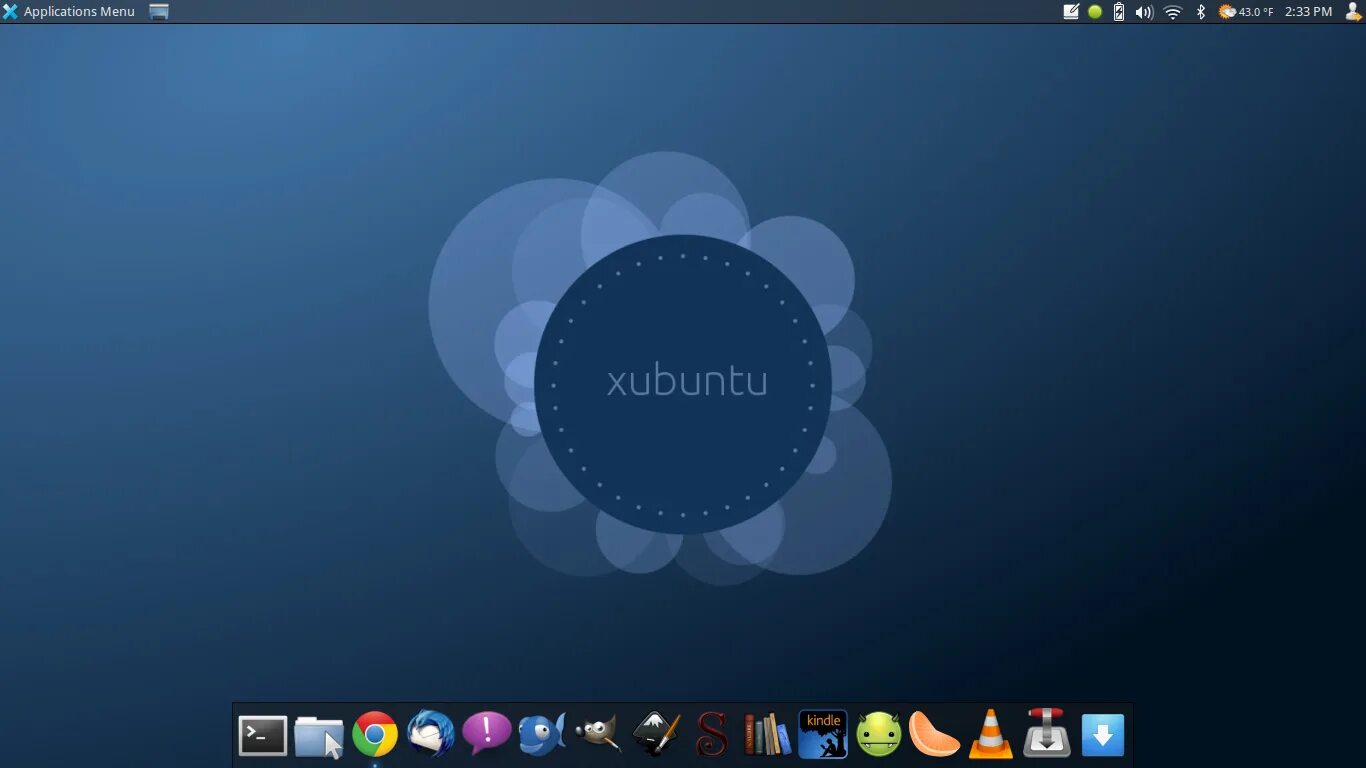The width and height of the screenshot is (1366, 768).
Task: Launch GIMP from the dock
Action: click(599, 734)
